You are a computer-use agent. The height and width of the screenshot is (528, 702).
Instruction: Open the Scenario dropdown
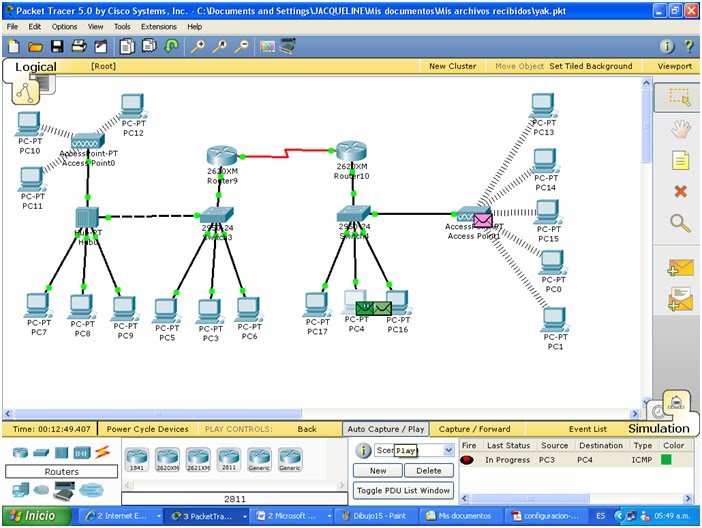coord(449,450)
